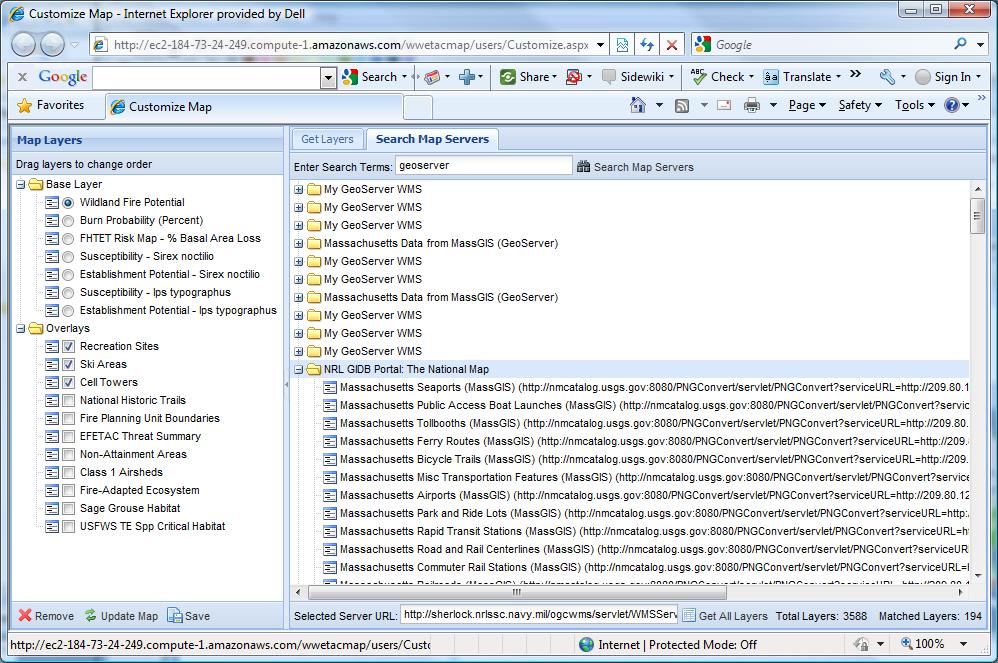Click the horizontal scrollbar thumb in results
This screenshot has height=663, width=998.
517,592
